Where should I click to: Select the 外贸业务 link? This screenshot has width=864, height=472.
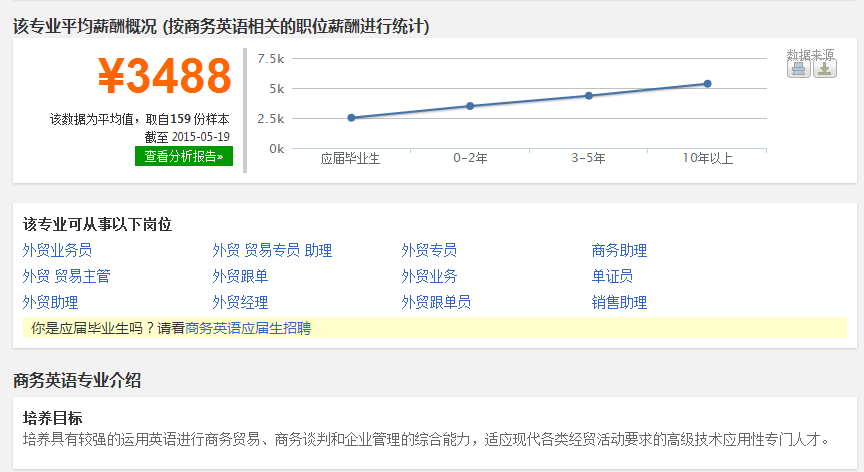coord(429,277)
